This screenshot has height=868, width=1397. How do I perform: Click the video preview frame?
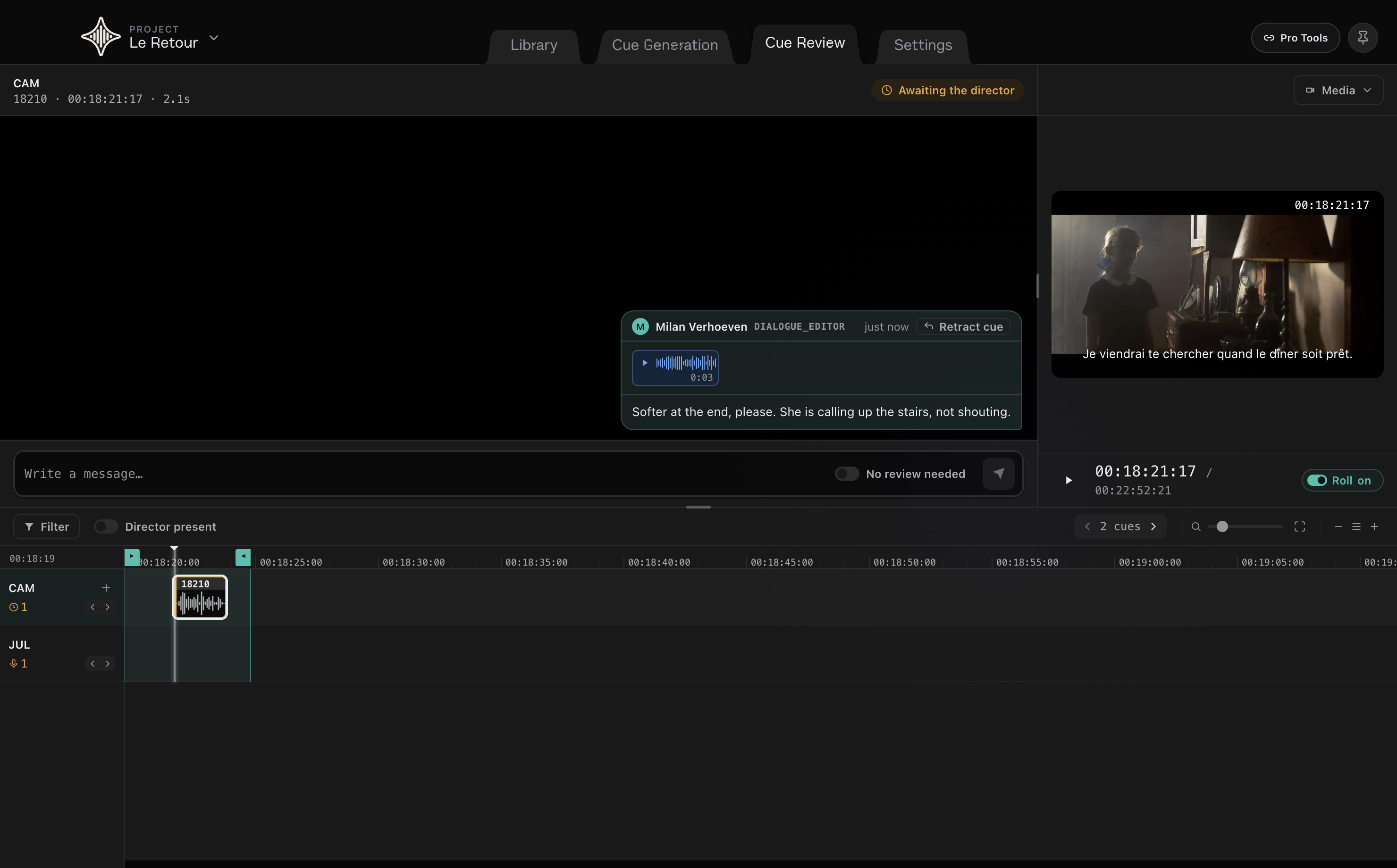(x=1217, y=284)
